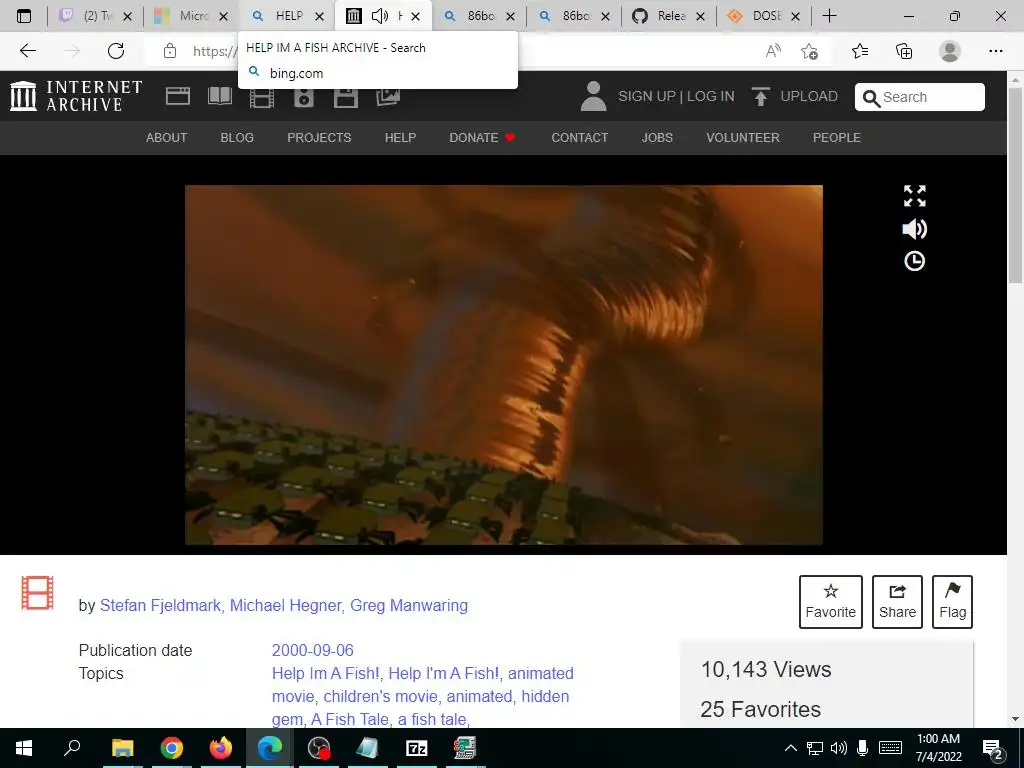Click the SIGN UP link
1024x768 pixels.
pos(647,96)
